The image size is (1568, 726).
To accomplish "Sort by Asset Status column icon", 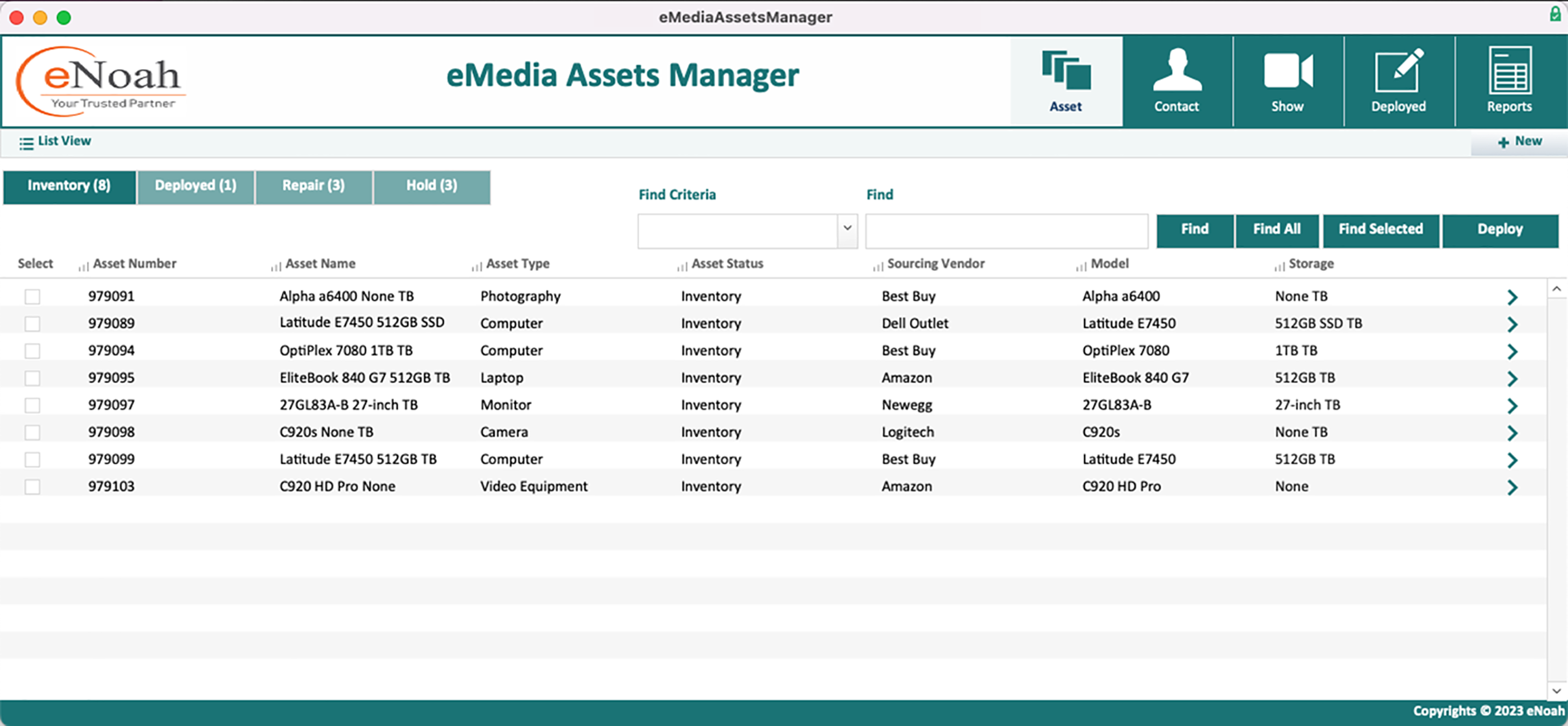I will coord(682,266).
